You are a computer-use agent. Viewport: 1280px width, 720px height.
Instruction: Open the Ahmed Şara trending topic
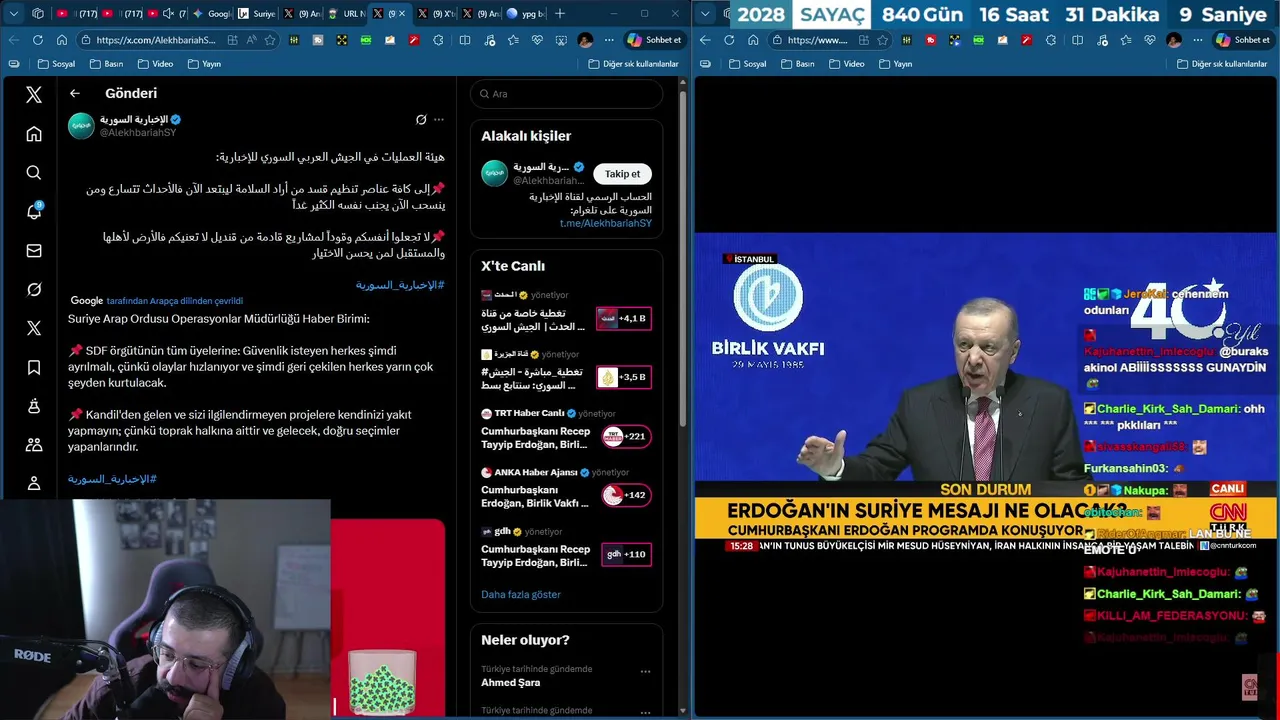point(510,682)
